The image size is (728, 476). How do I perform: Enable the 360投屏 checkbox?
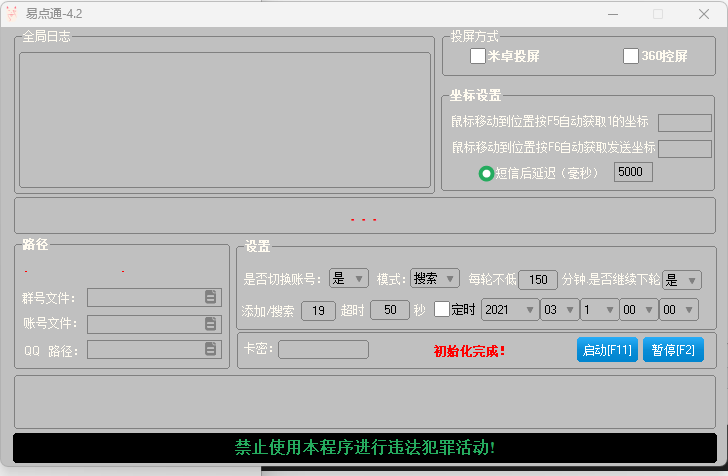click(x=630, y=56)
